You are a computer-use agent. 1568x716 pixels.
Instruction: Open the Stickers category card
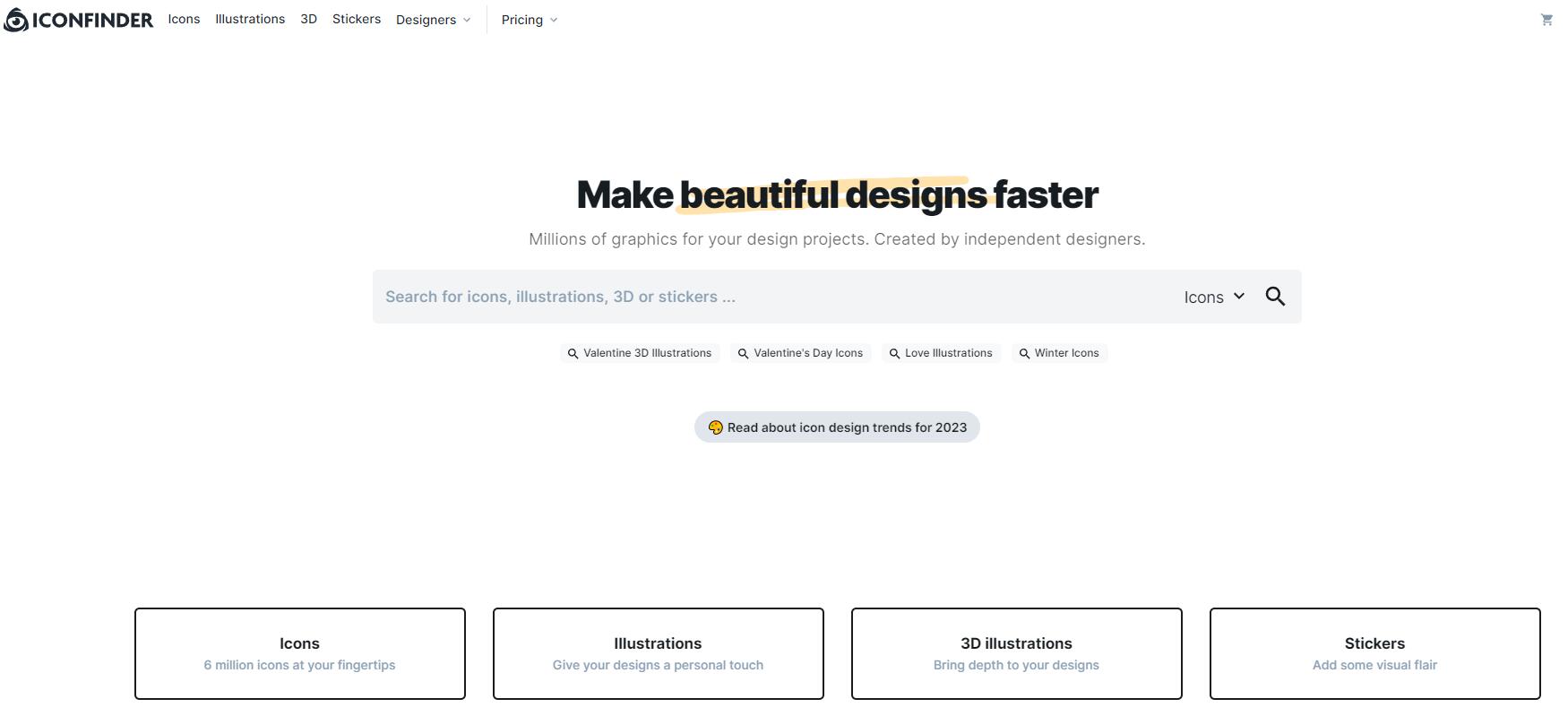point(1375,653)
